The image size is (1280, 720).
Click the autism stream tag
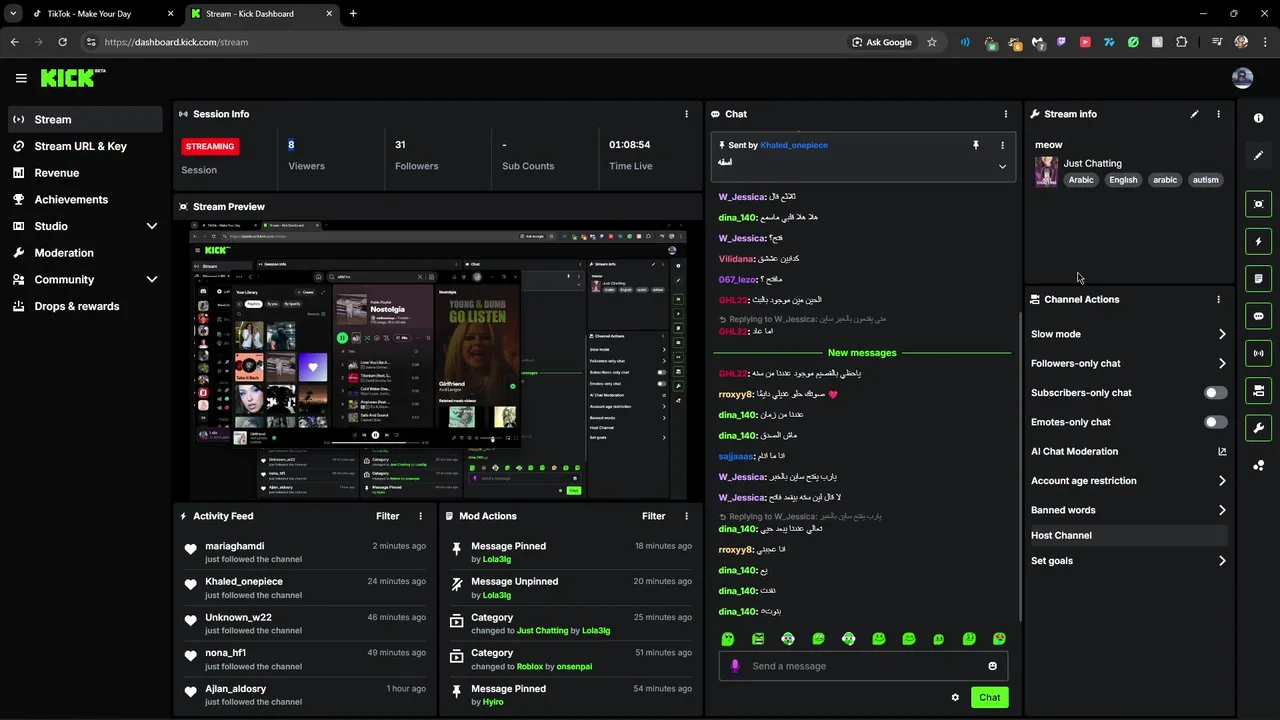pyautogui.click(x=1205, y=180)
